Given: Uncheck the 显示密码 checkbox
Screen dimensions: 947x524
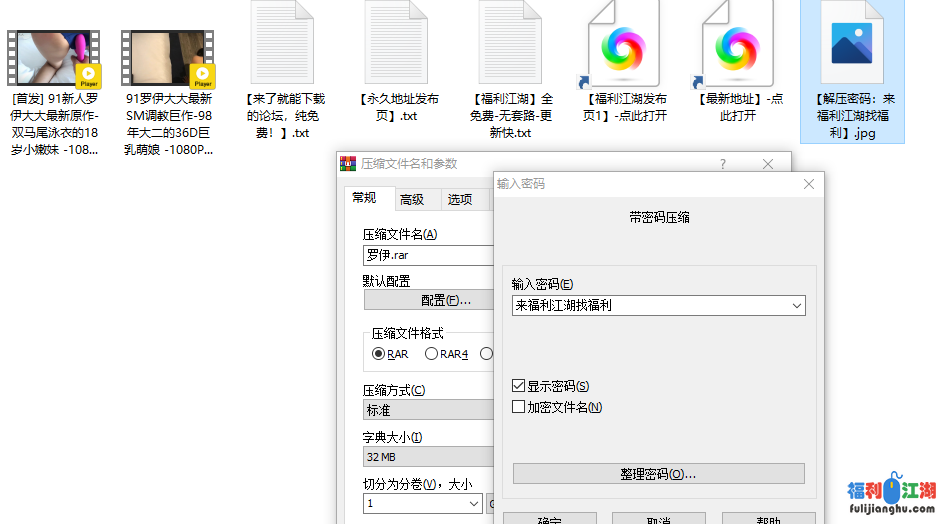Looking at the screenshot, I should pyautogui.click(x=518, y=386).
